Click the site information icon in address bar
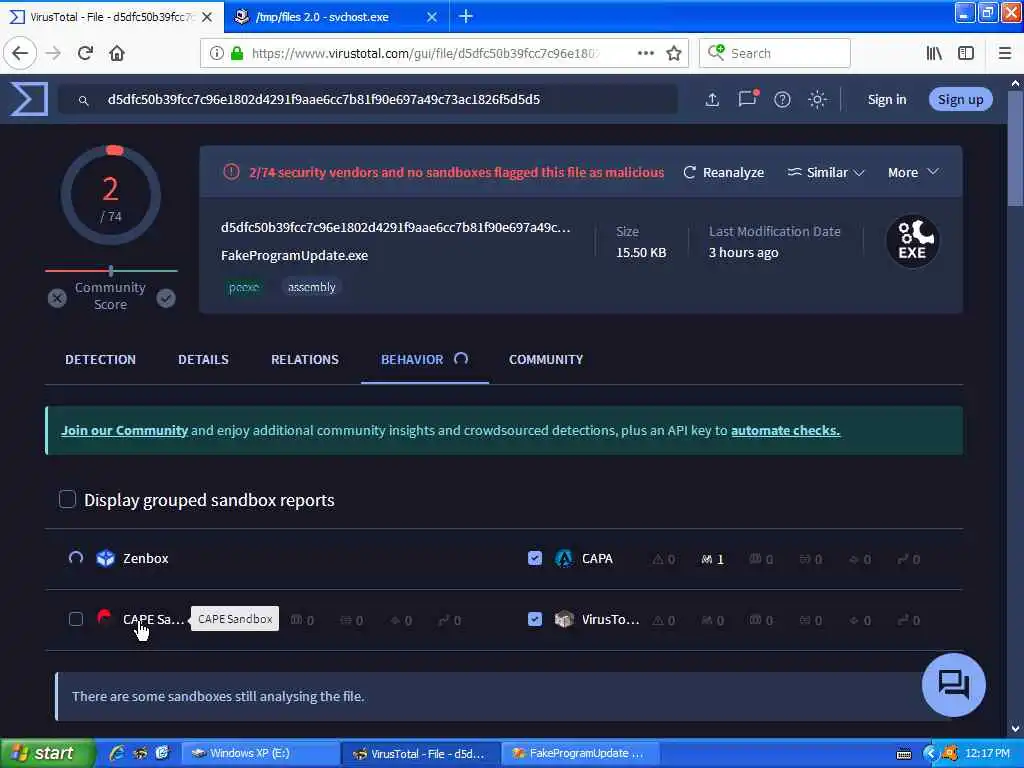This screenshot has width=1024, height=768. tap(216, 53)
